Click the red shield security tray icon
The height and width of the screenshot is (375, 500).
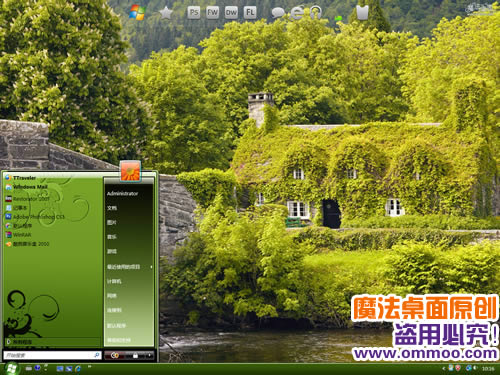(458, 368)
